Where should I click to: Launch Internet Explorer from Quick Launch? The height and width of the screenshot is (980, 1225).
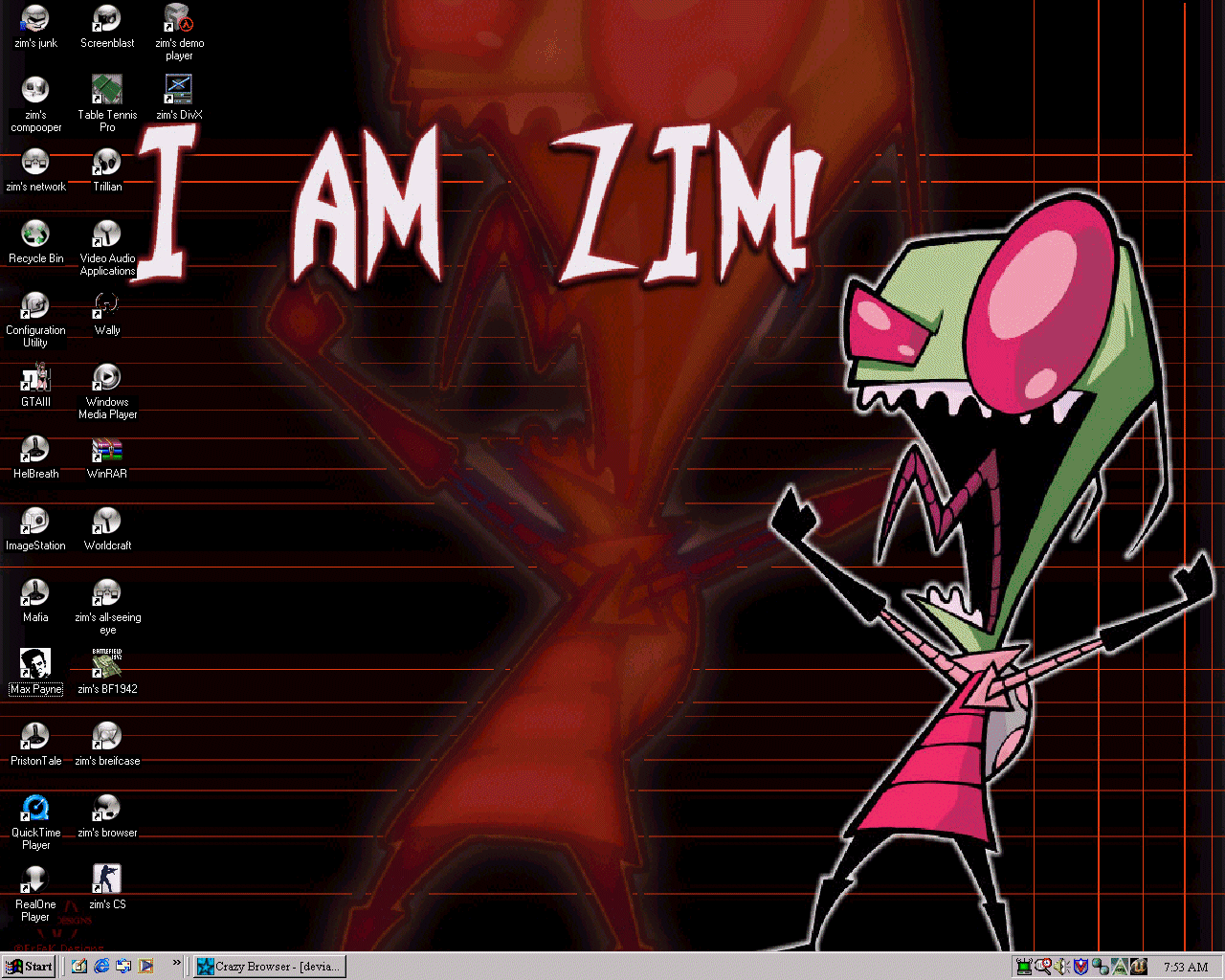(x=101, y=967)
